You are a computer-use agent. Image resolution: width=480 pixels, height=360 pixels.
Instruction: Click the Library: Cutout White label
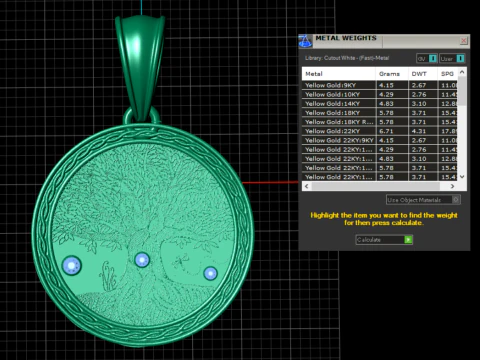(347, 58)
